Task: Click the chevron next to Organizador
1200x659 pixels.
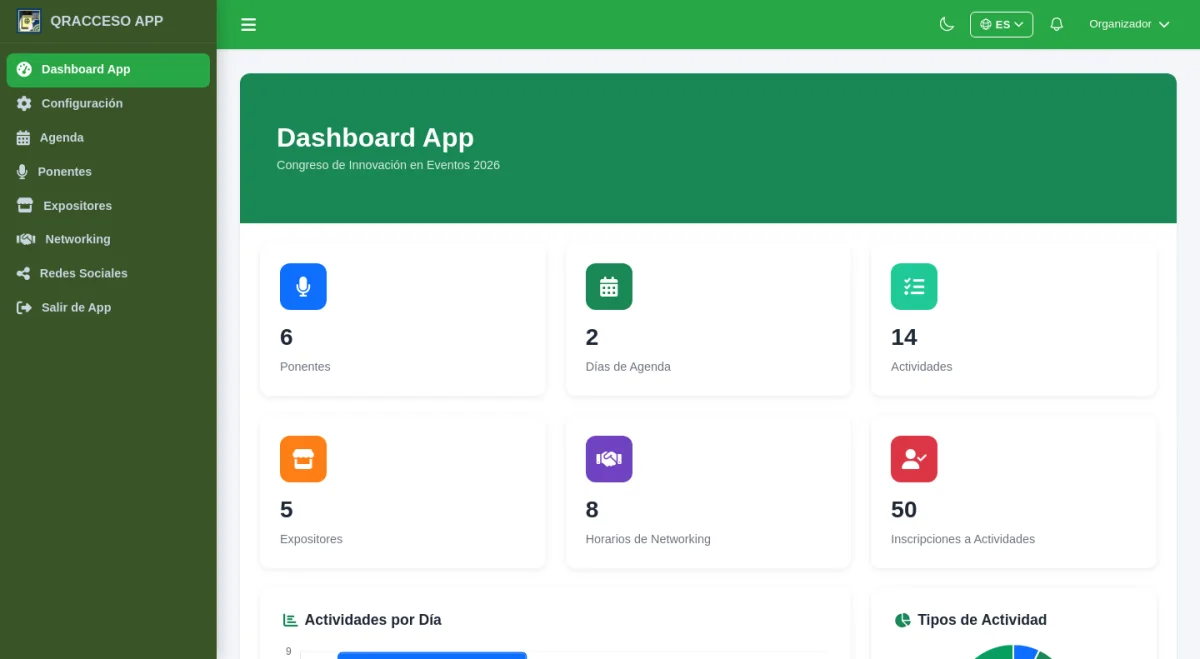Action: (x=1164, y=24)
